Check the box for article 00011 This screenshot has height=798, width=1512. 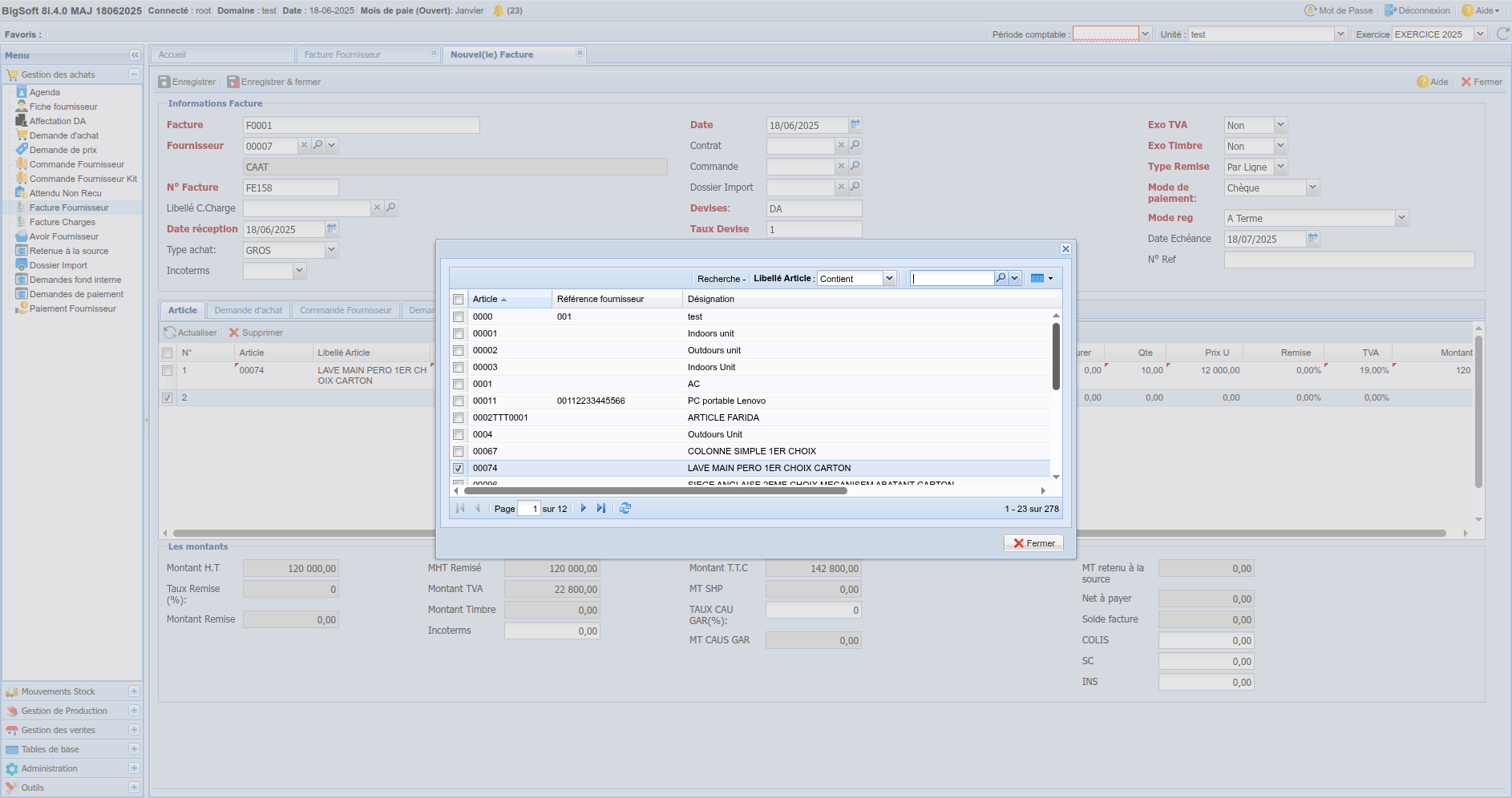click(459, 401)
